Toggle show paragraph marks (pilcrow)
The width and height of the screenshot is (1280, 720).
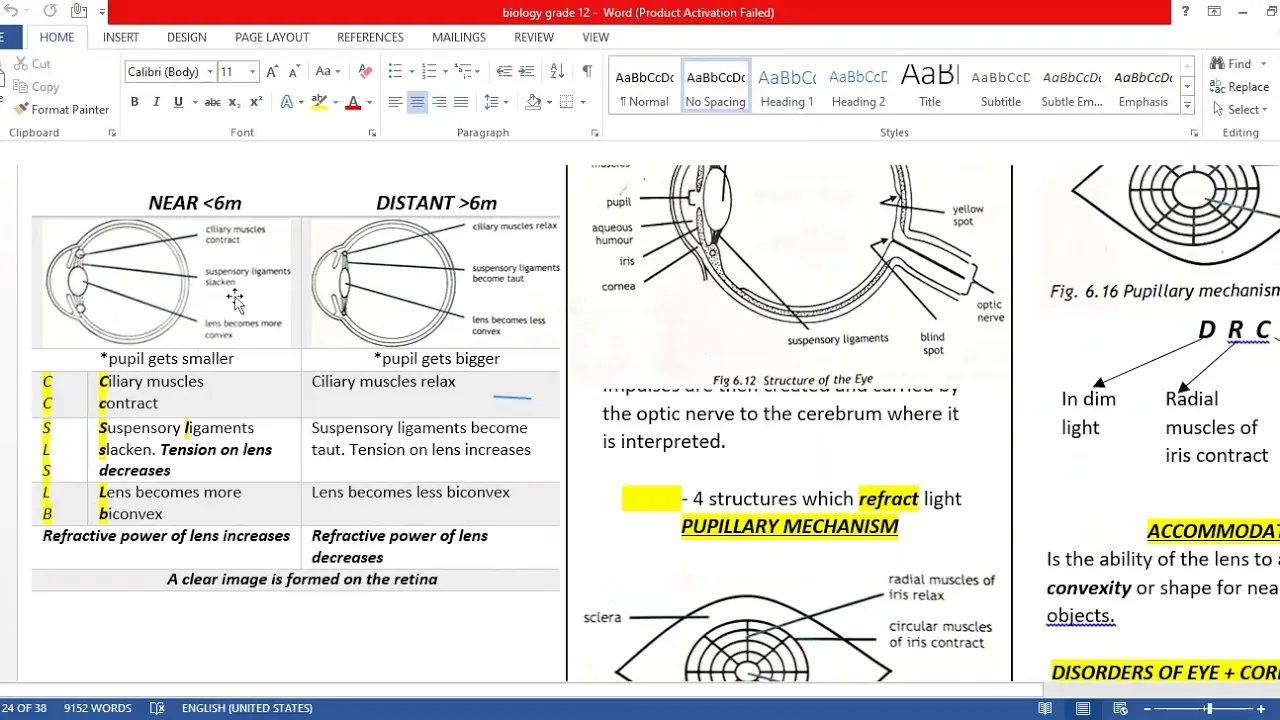[587, 71]
